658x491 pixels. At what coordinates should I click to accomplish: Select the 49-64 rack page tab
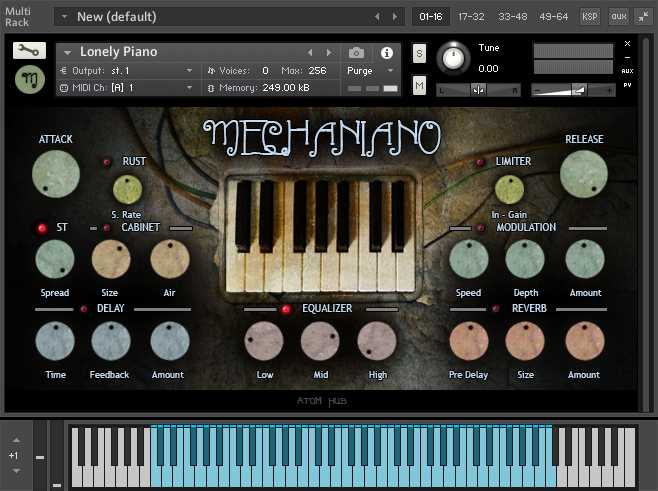554,16
